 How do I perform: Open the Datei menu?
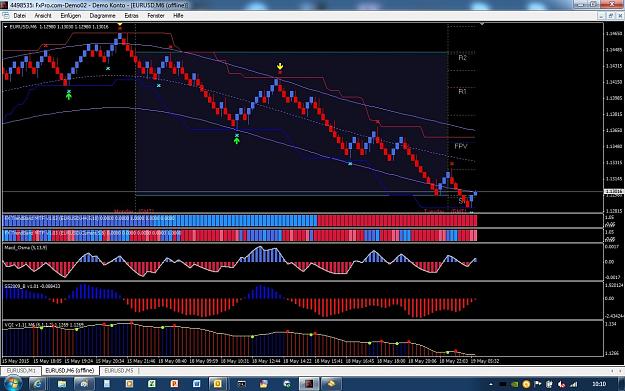[x=20, y=16]
